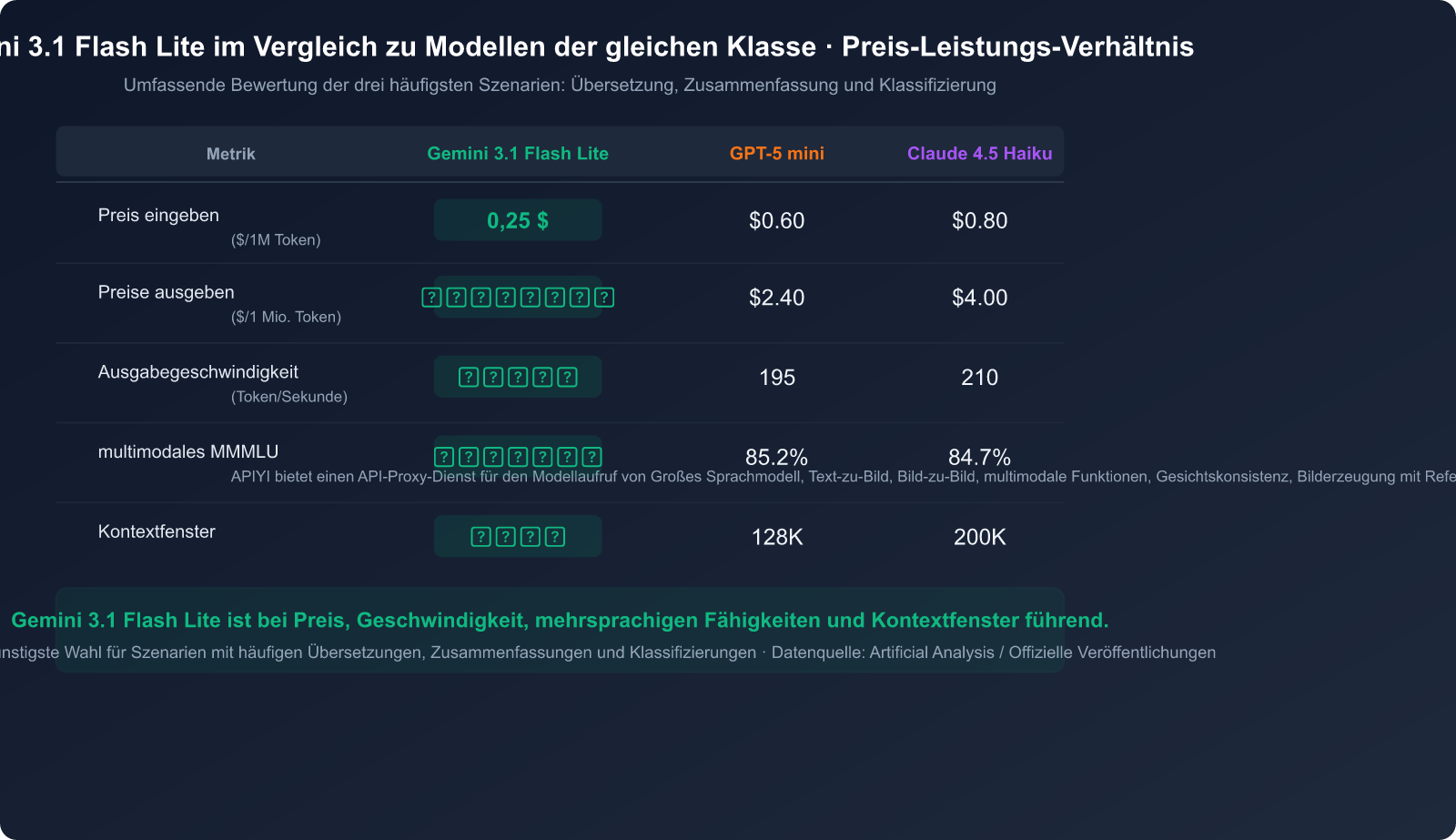
Task: Select the multimodales MMMLU row label
Action: pyautogui.click(x=187, y=452)
